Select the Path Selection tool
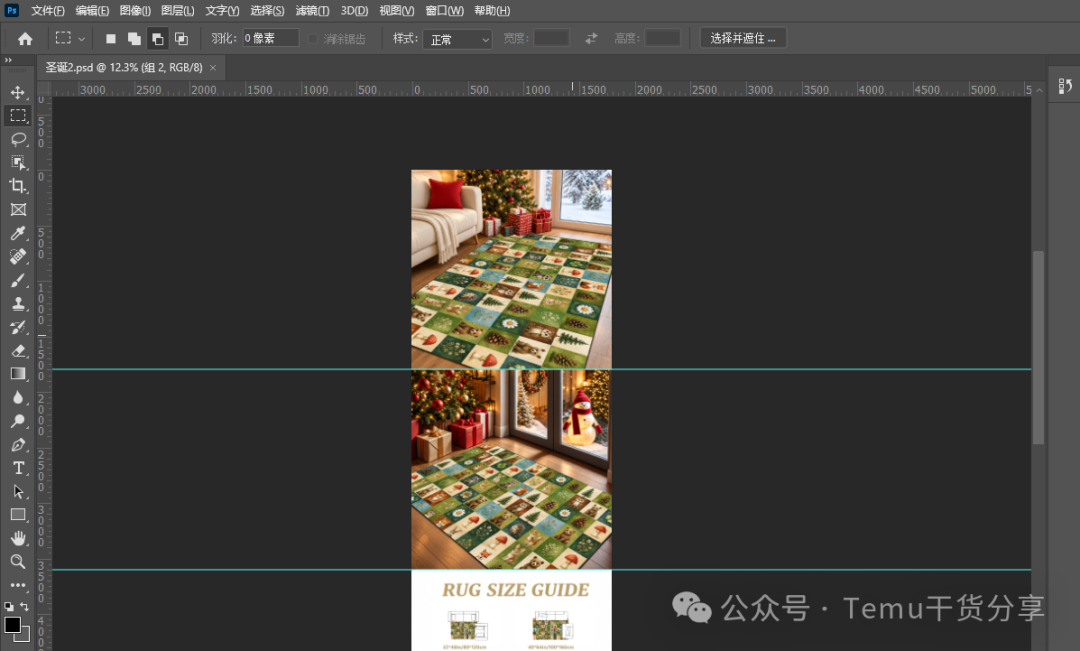 pos(18,492)
